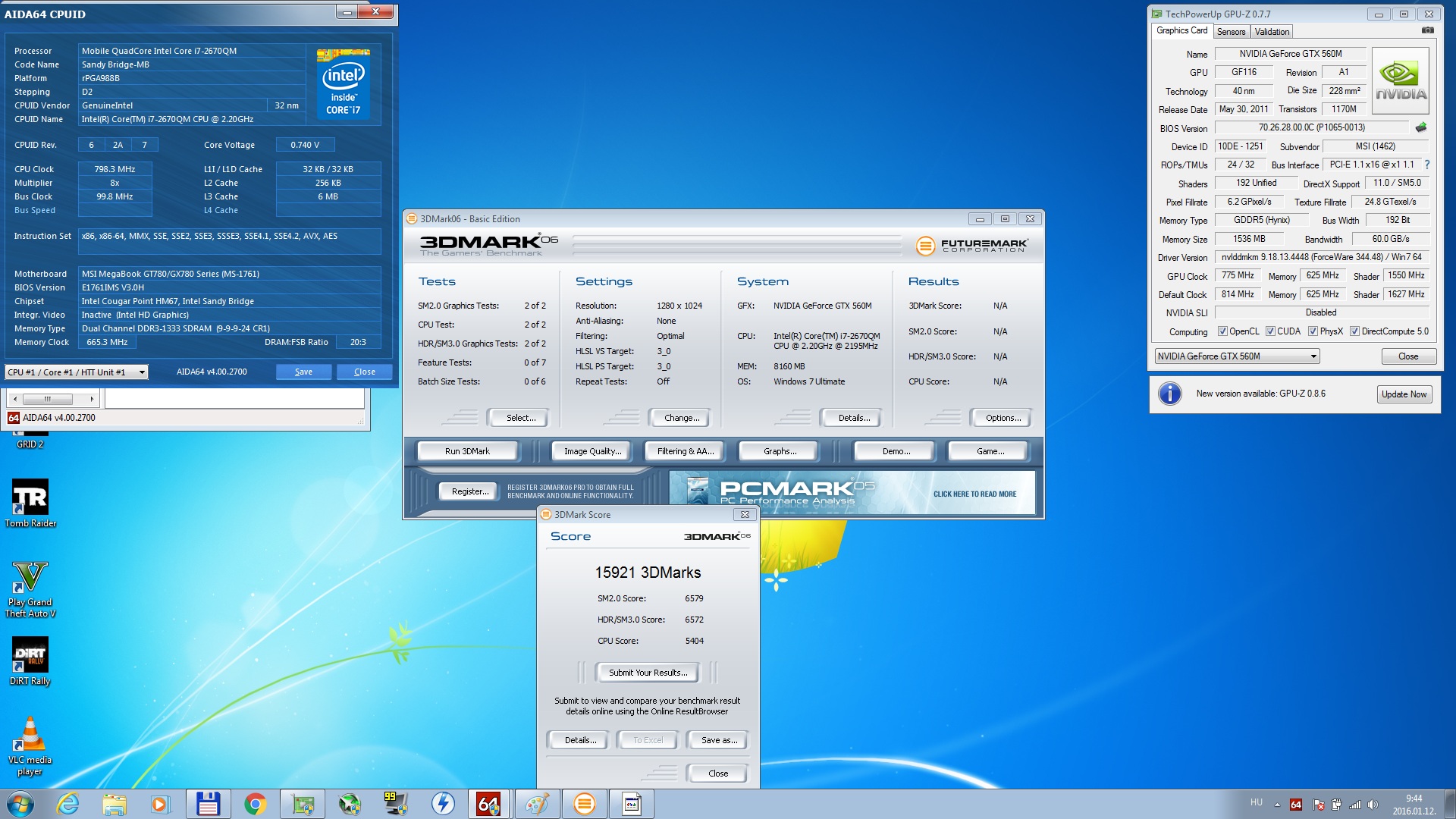Open Tomb Raider desktop shortcut
Viewport: 1456px width, 819px height.
[x=30, y=504]
